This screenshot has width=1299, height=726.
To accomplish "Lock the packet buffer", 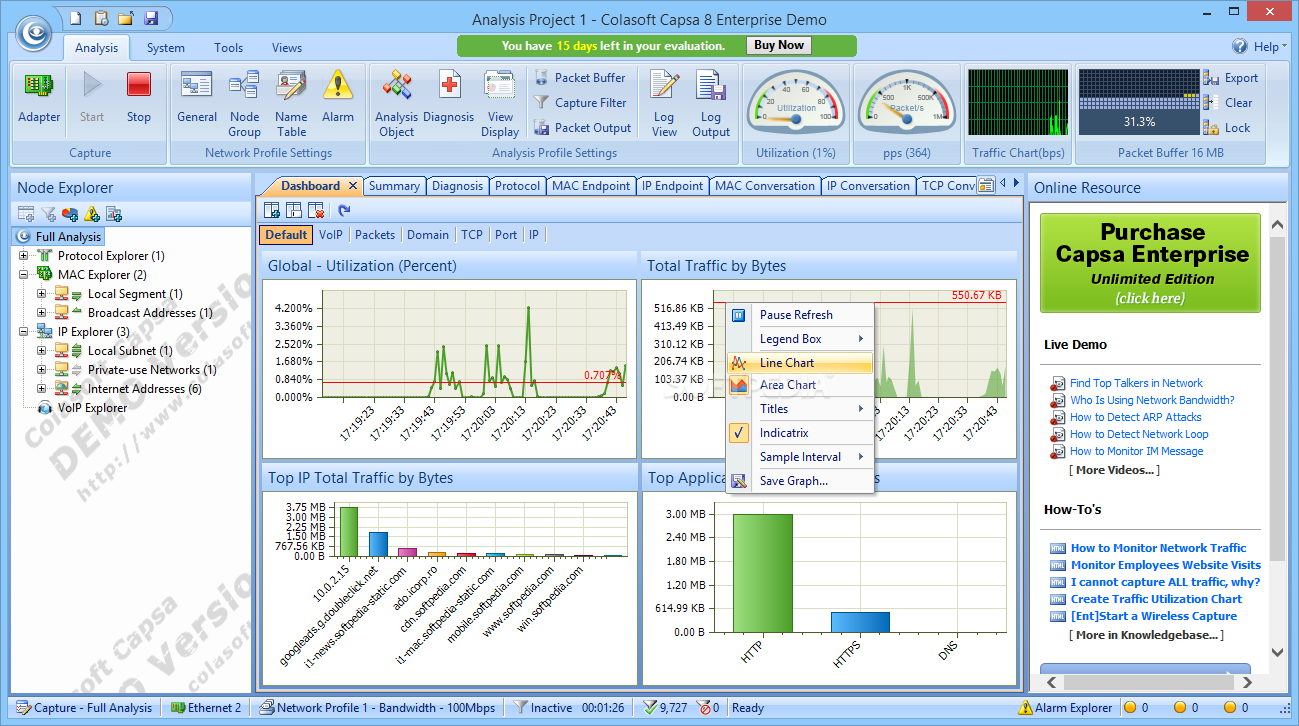I will click(1227, 128).
